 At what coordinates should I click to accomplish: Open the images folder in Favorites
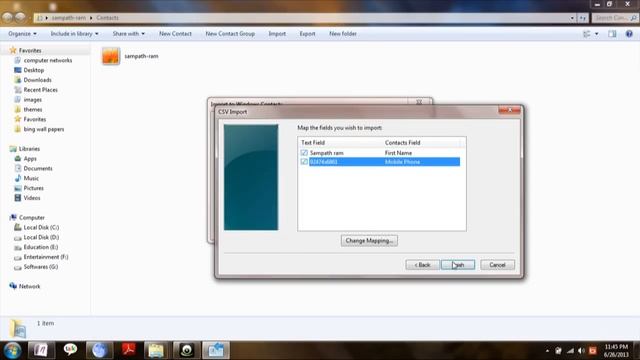click(32, 100)
